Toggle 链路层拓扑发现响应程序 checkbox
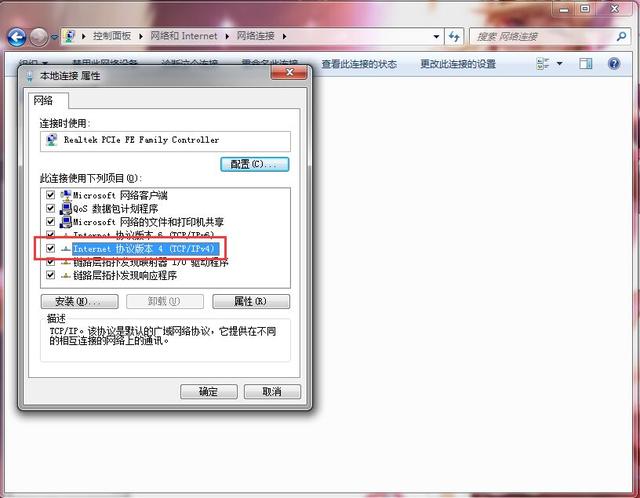This screenshot has width=640, height=498. click(x=50, y=274)
